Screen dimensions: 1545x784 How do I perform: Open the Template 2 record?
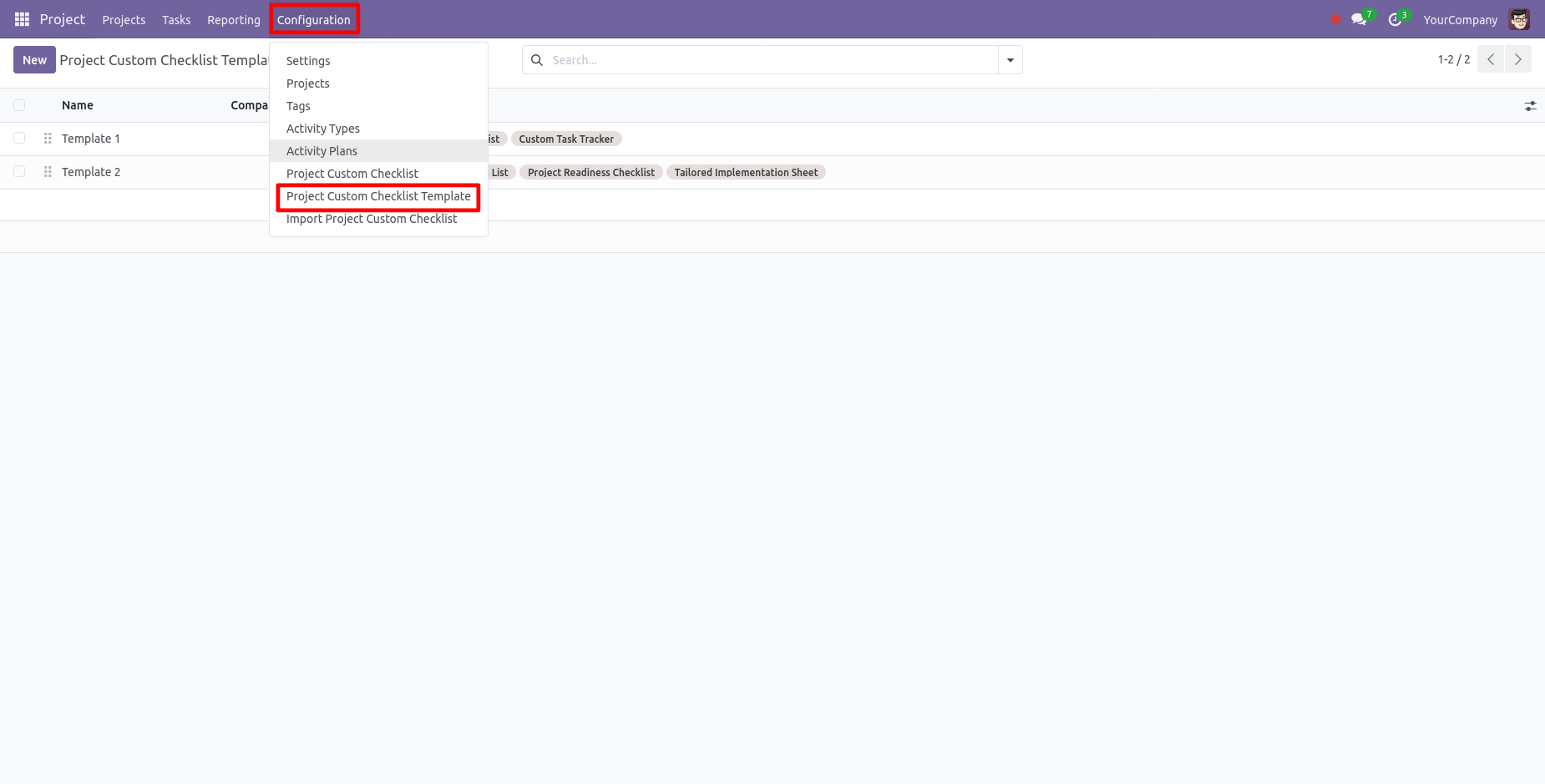click(91, 172)
